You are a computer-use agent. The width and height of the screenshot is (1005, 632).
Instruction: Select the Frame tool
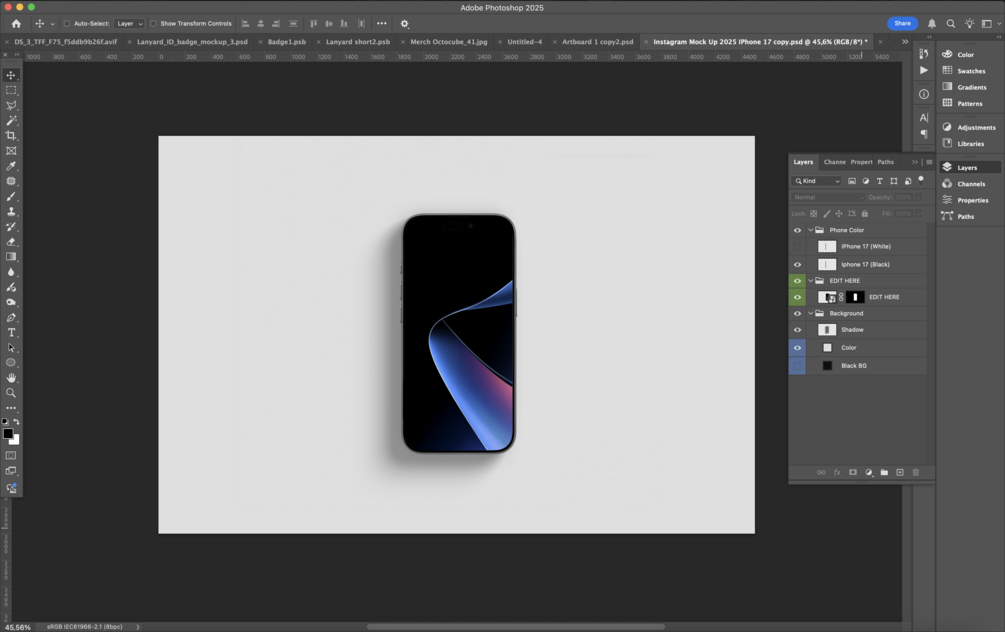pos(11,151)
